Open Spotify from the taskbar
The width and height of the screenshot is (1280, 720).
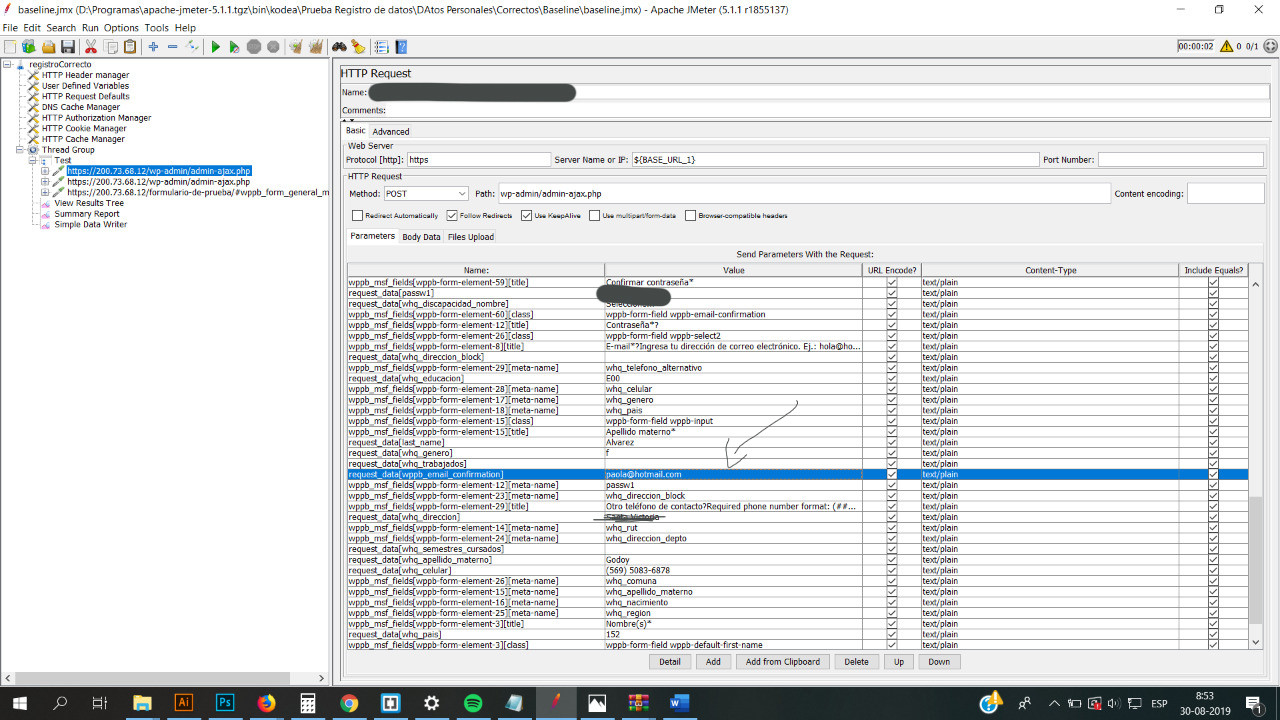tap(473, 703)
